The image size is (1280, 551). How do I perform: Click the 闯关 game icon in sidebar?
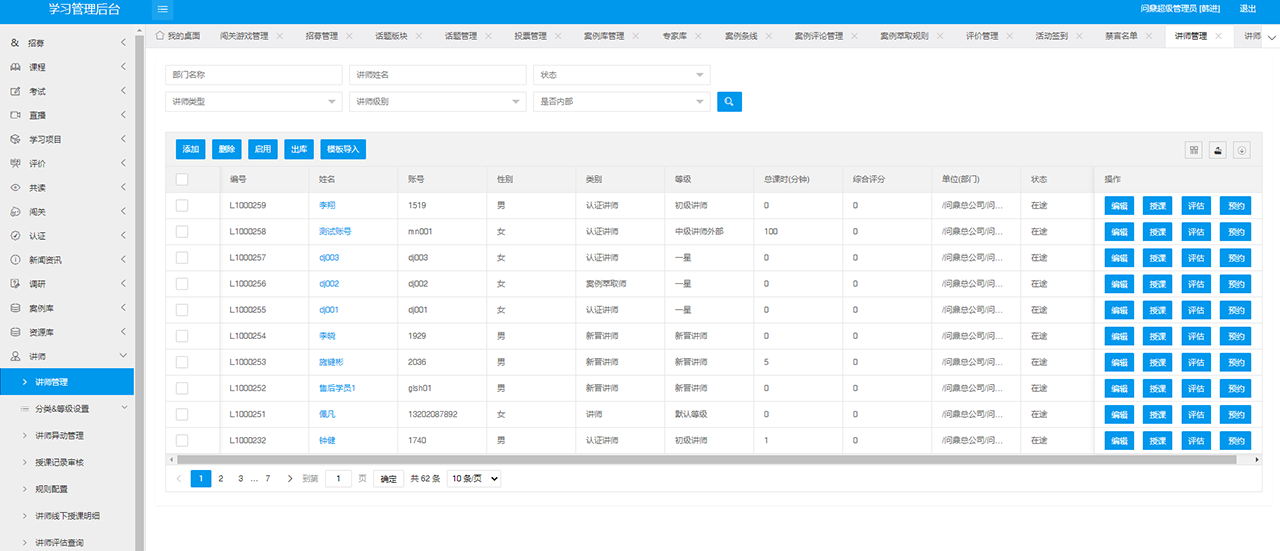pyautogui.click(x=15, y=211)
